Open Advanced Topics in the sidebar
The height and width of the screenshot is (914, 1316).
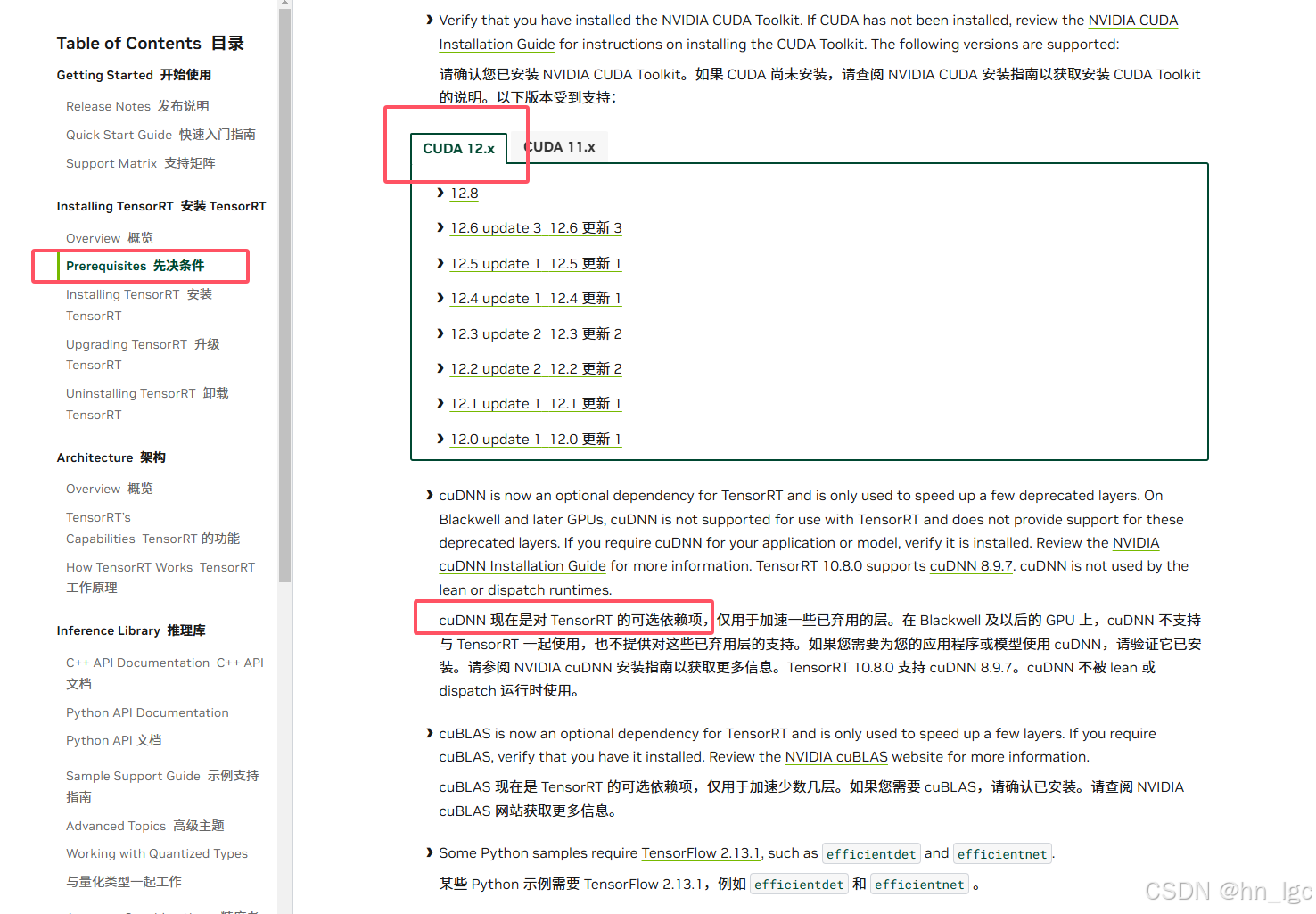tap(144, 826)
